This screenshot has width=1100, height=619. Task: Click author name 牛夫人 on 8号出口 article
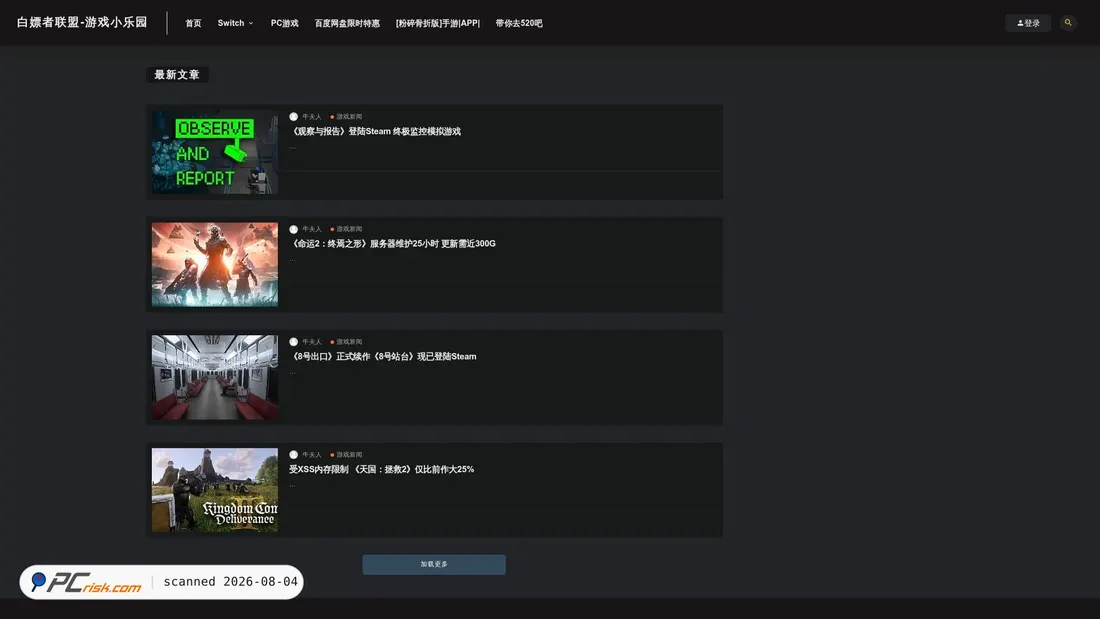pos(311,342)
